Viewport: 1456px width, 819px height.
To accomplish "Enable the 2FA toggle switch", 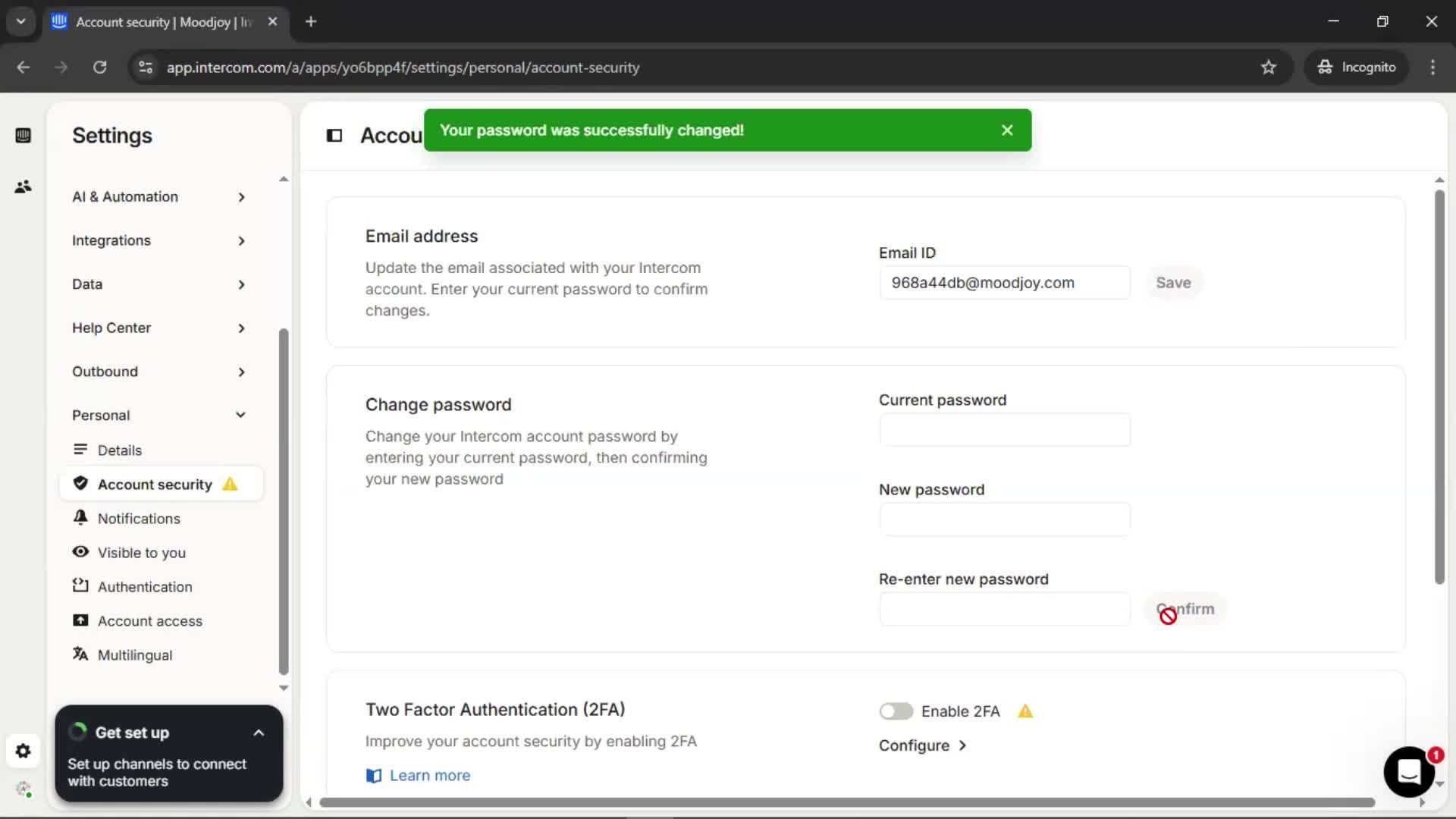I will (896, 711).
